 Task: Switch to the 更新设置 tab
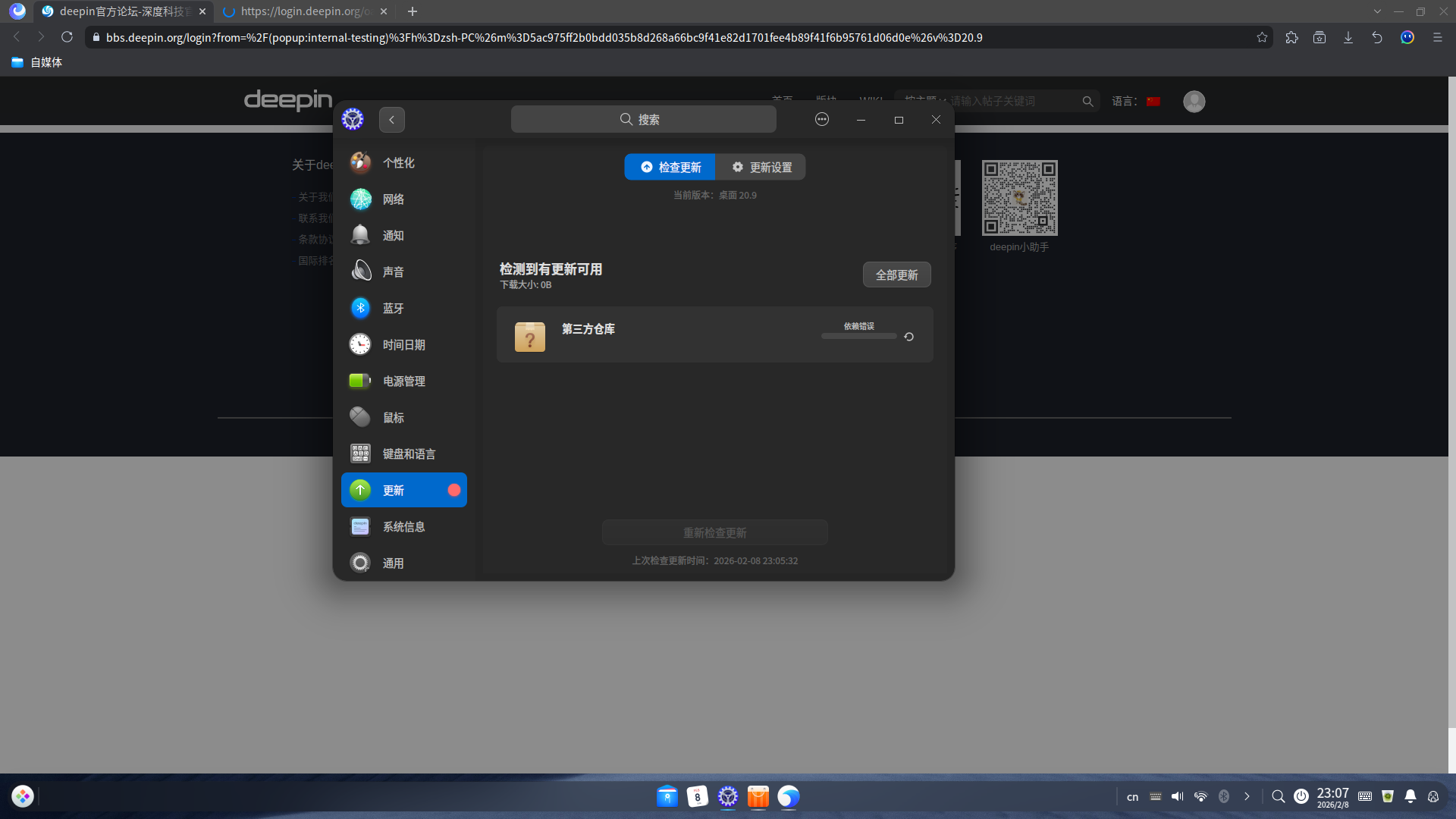click(x=761, y=168)
